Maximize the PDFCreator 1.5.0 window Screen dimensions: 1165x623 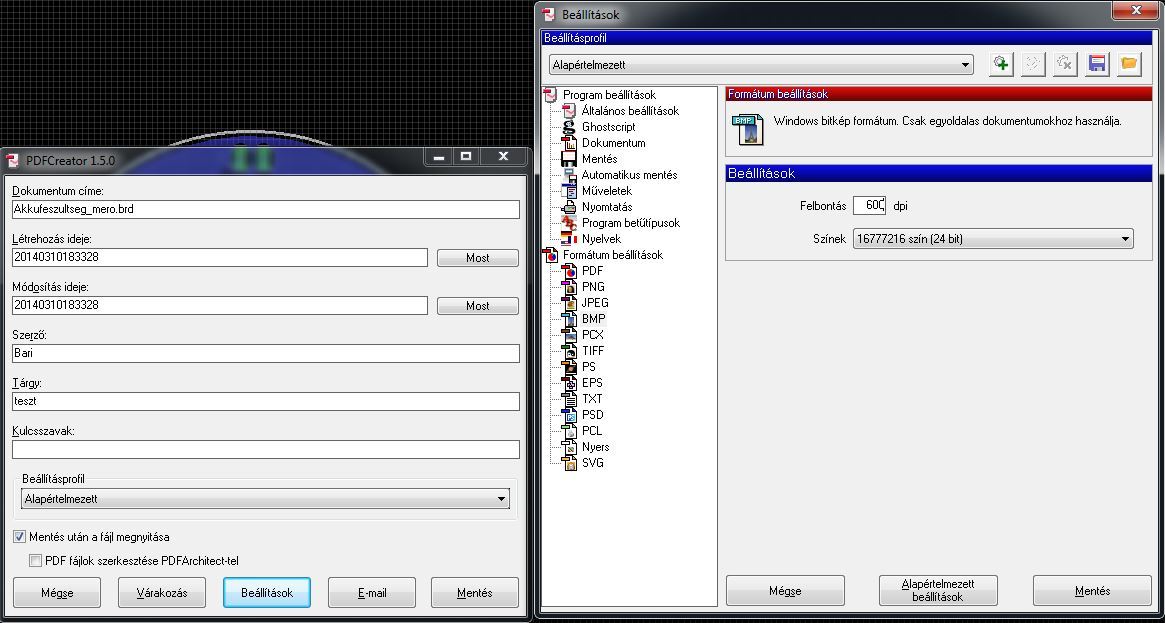click(x=466, y=156)
